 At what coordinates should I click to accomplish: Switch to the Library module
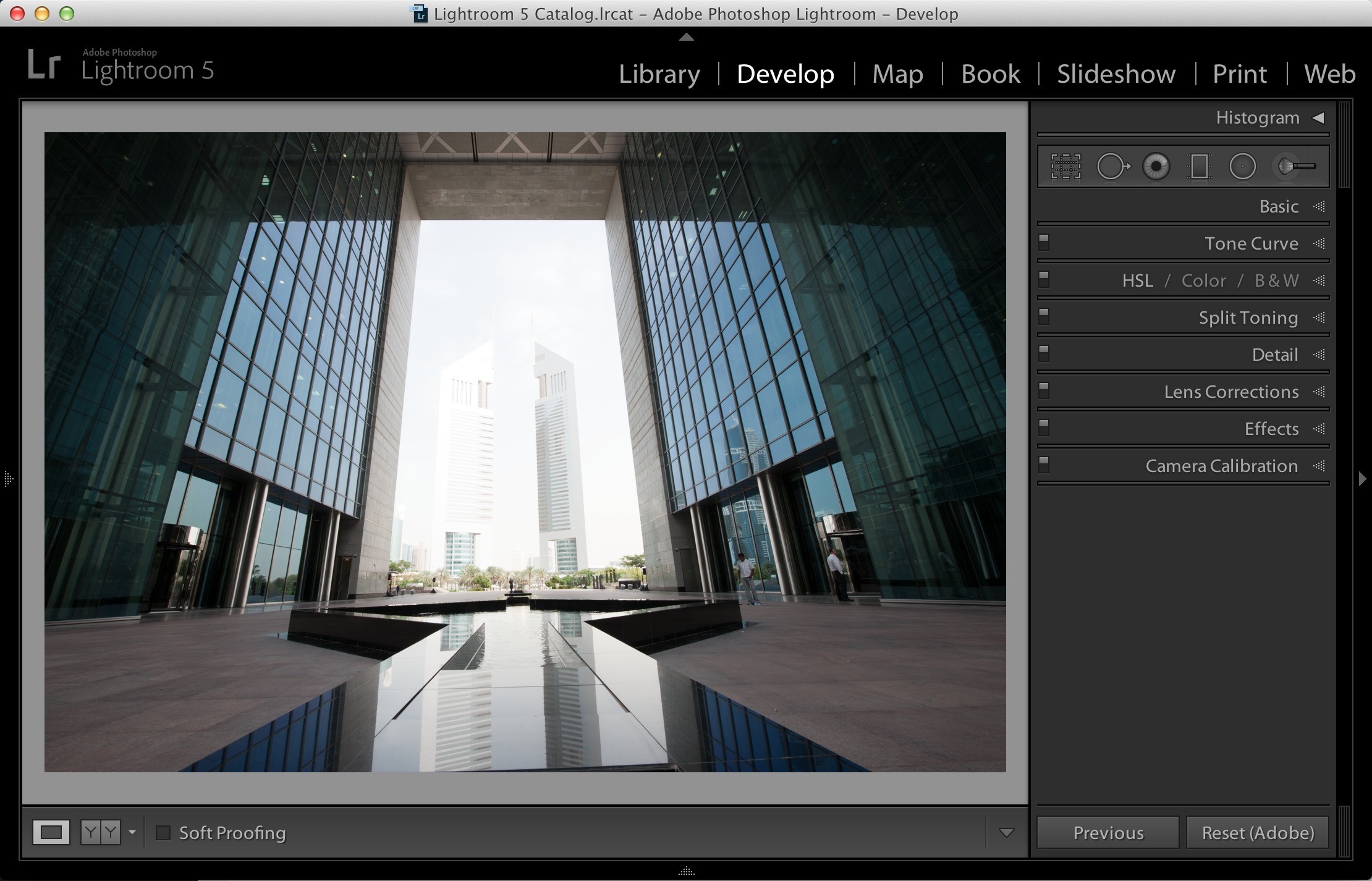(x=659, y=74)
